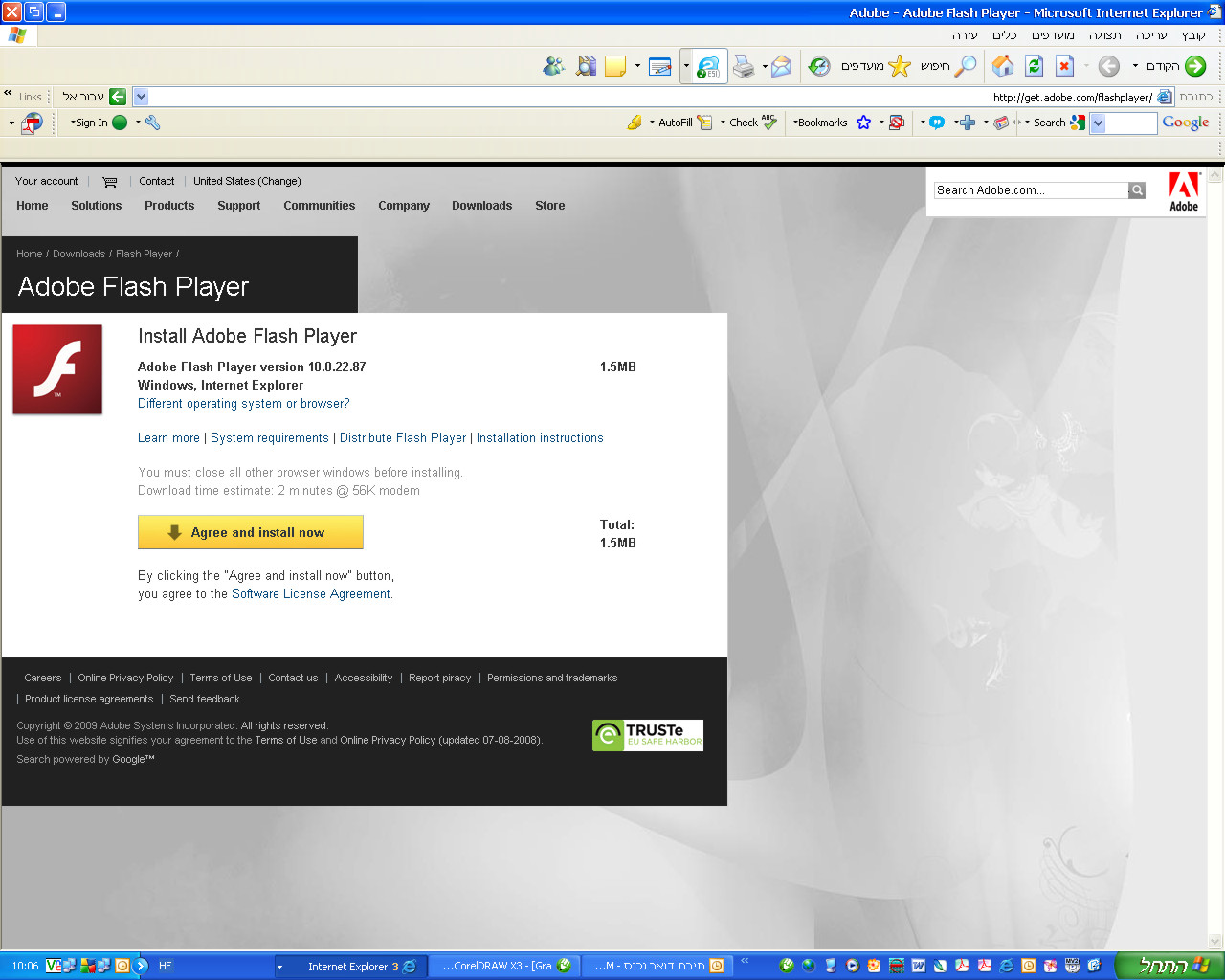The image size is (1225, 980).
Task: Open the Software License Agreement link
Action: (311, 594)
